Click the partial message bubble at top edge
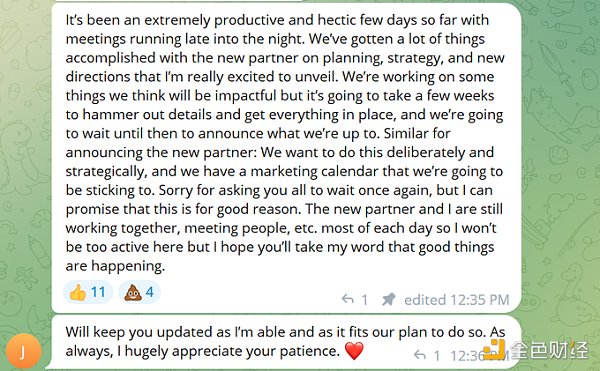The width and height of the screenshot is (600, 371). click(178, 1)
